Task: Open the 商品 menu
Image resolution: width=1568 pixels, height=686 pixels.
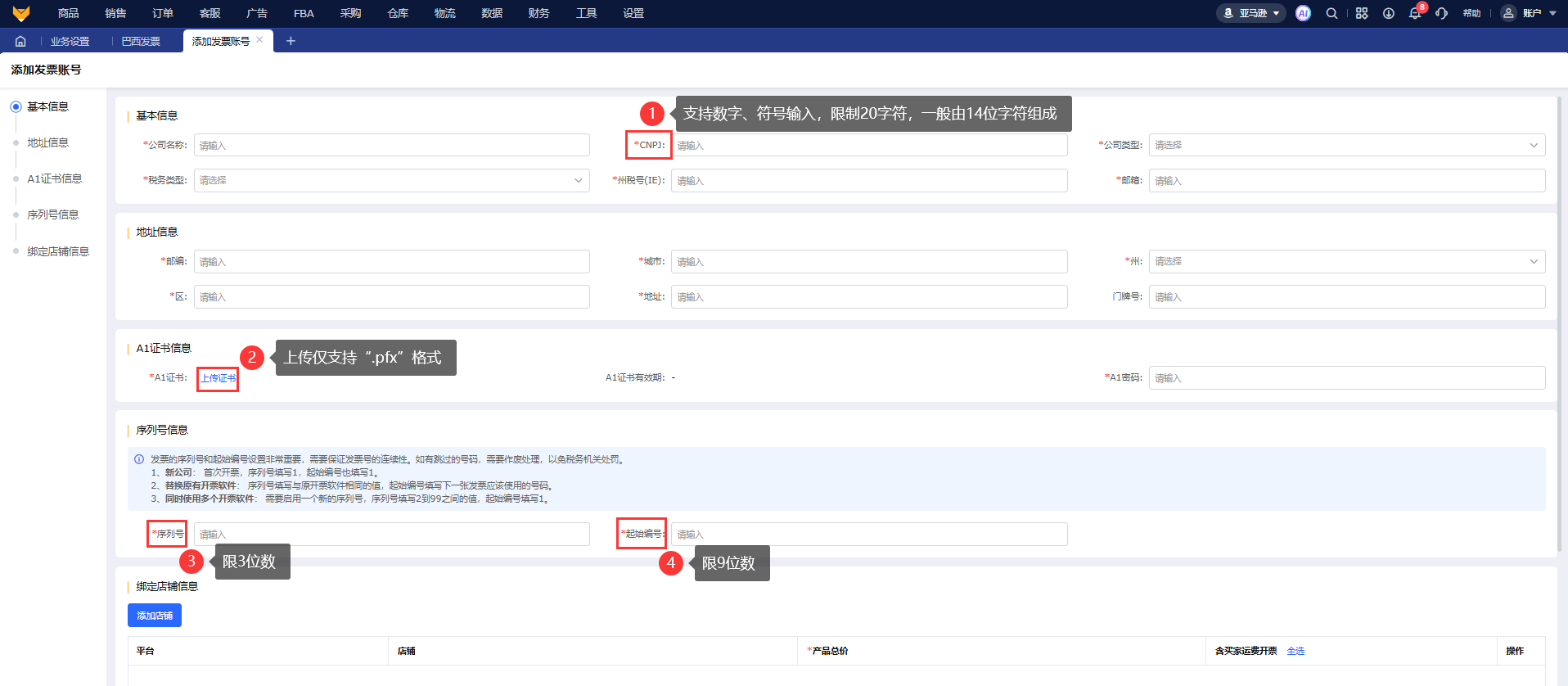Action: (69, 13)
